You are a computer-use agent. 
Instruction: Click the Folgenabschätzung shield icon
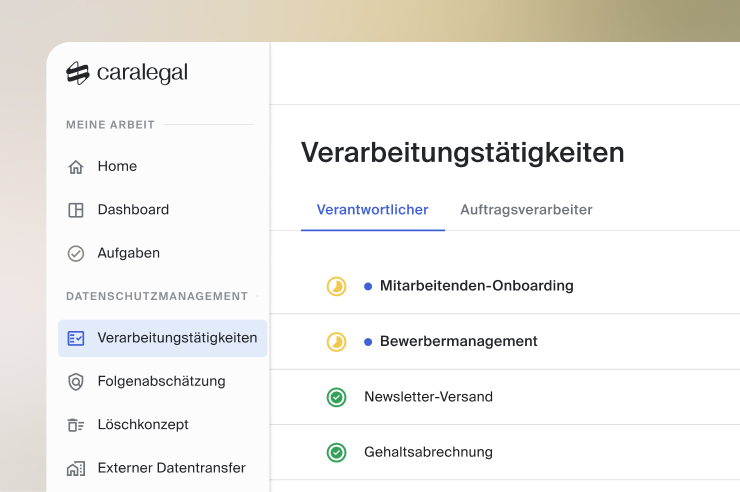[76, 382]
